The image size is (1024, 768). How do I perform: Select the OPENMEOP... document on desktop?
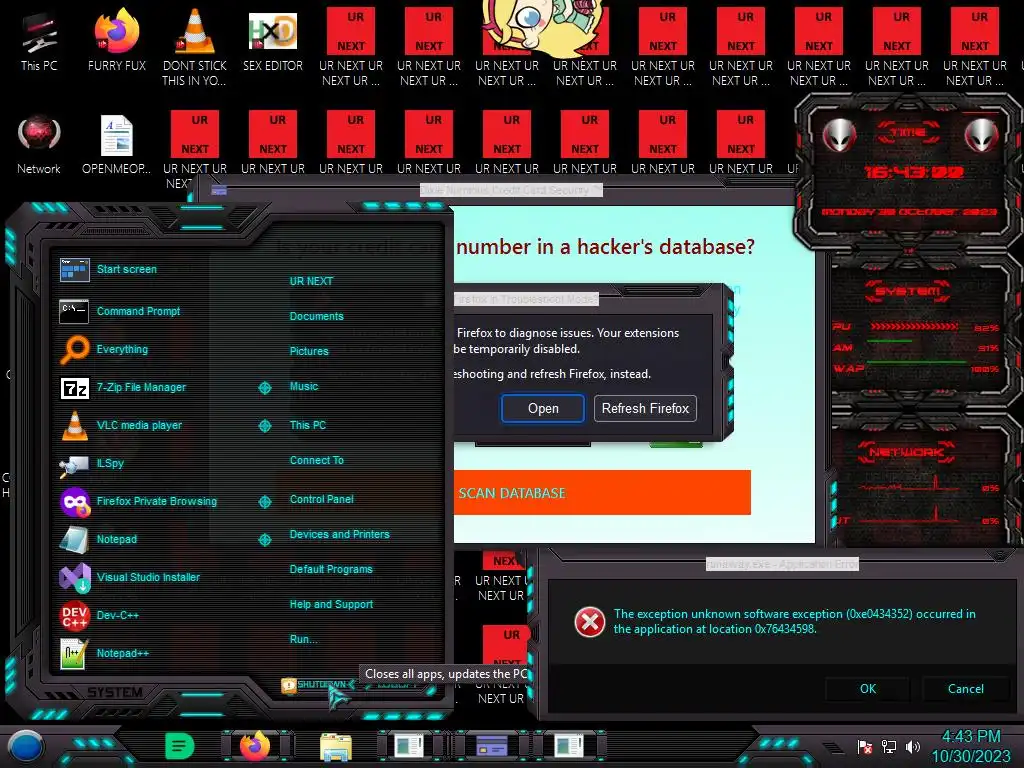pos(117,145)
